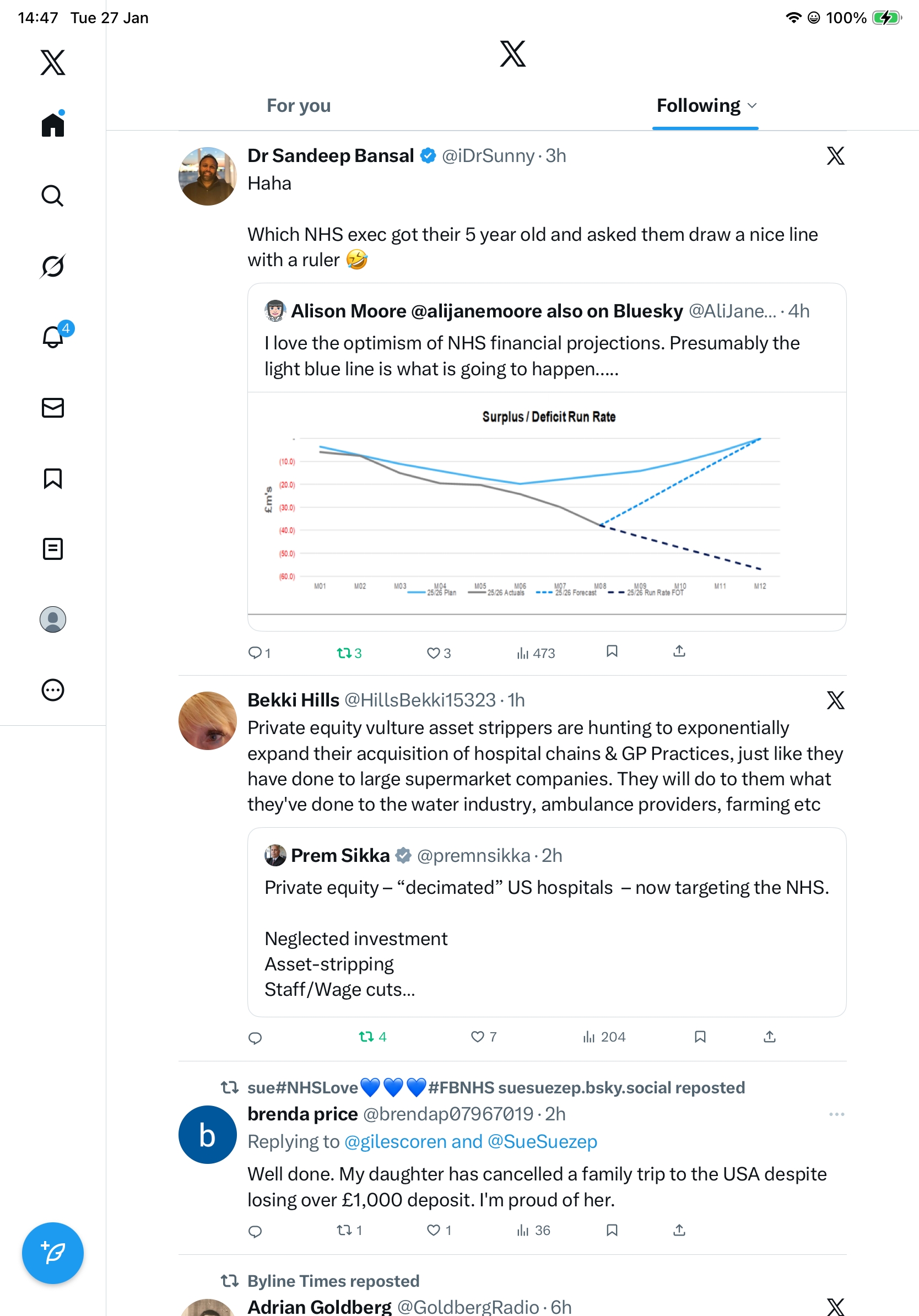
Task: Open Search from the sidebar
Action: click(x=52, y=196)
